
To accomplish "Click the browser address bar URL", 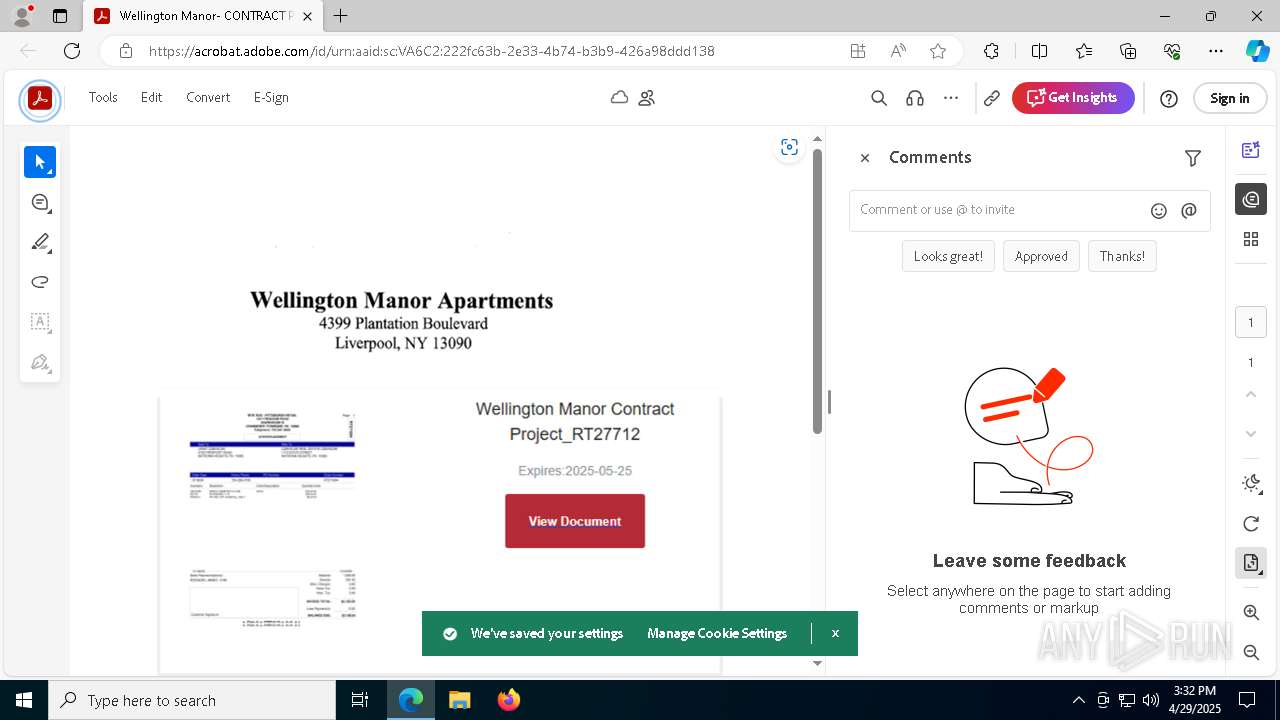I will click(432, 51).
